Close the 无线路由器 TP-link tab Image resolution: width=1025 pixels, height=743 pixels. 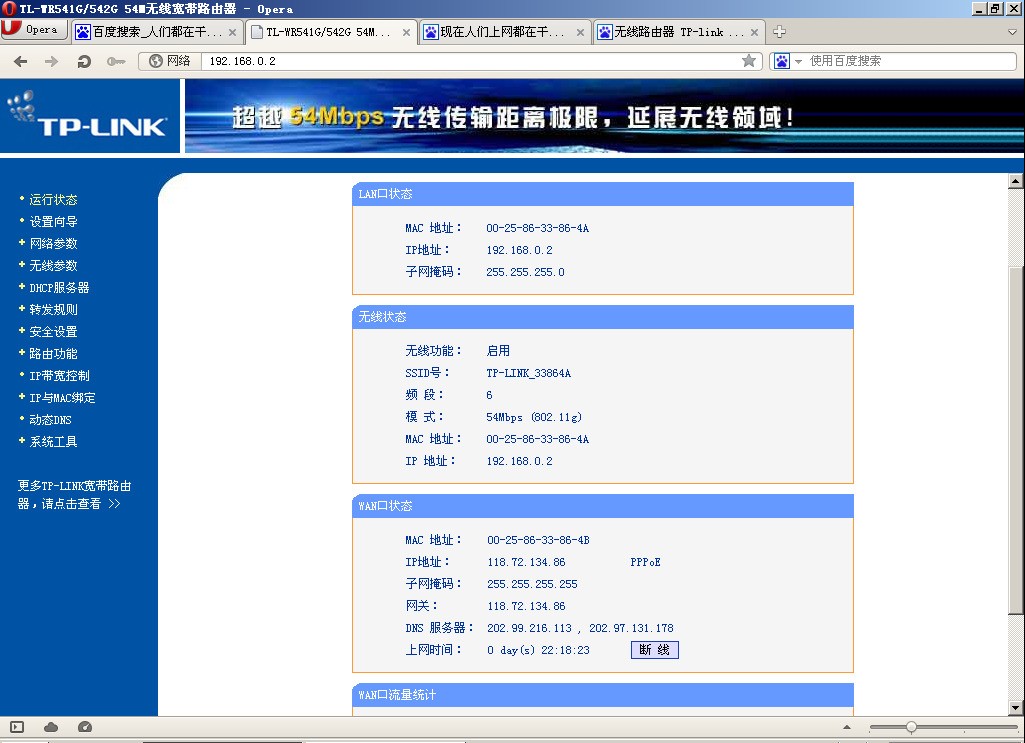pos(754,32)
